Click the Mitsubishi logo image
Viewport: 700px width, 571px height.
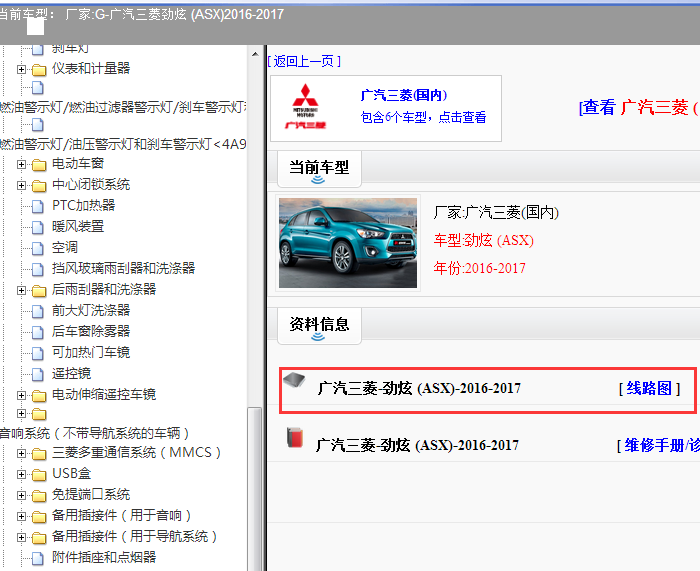(x=305, y=107)
